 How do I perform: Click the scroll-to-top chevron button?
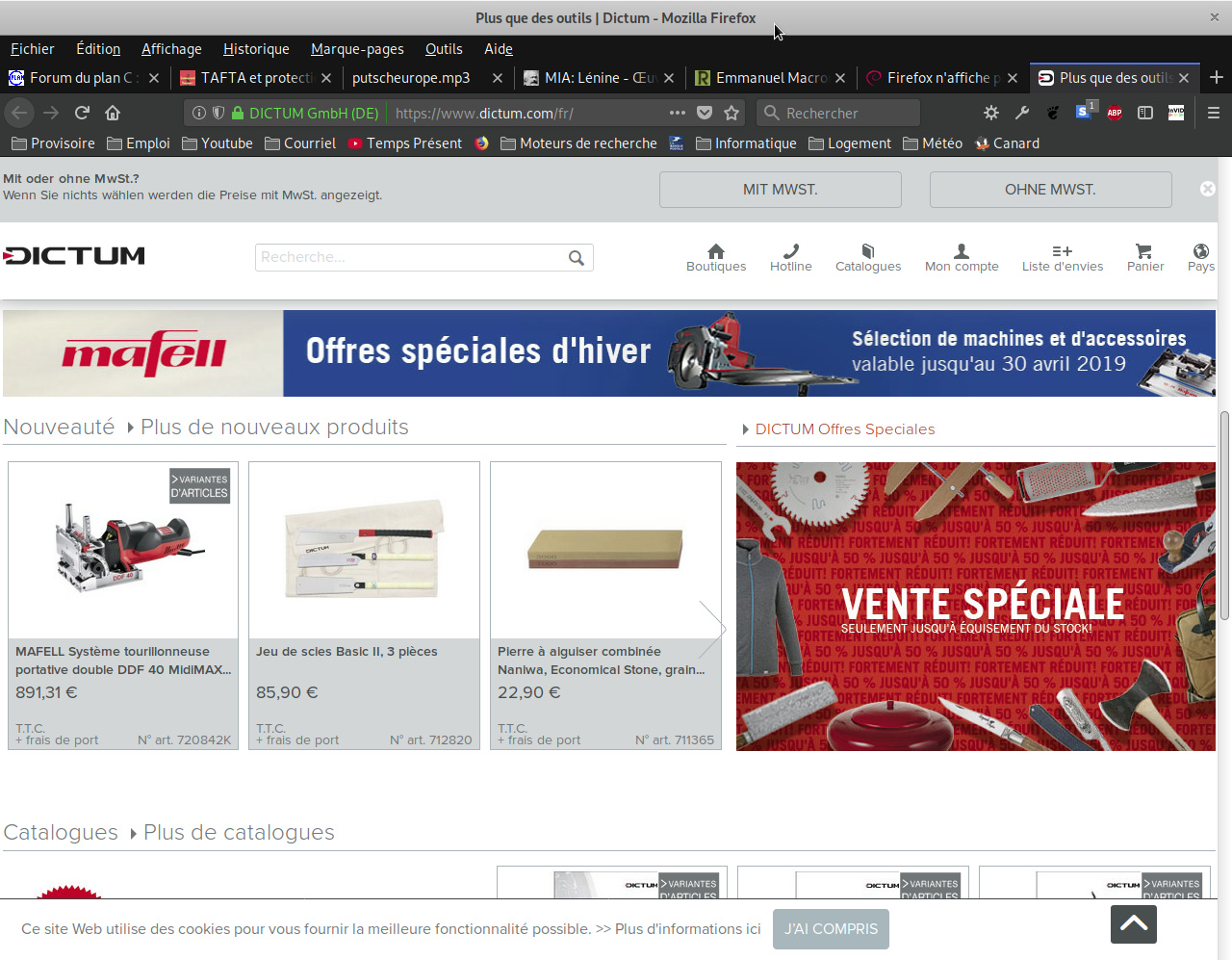(x=1134, y=924)
